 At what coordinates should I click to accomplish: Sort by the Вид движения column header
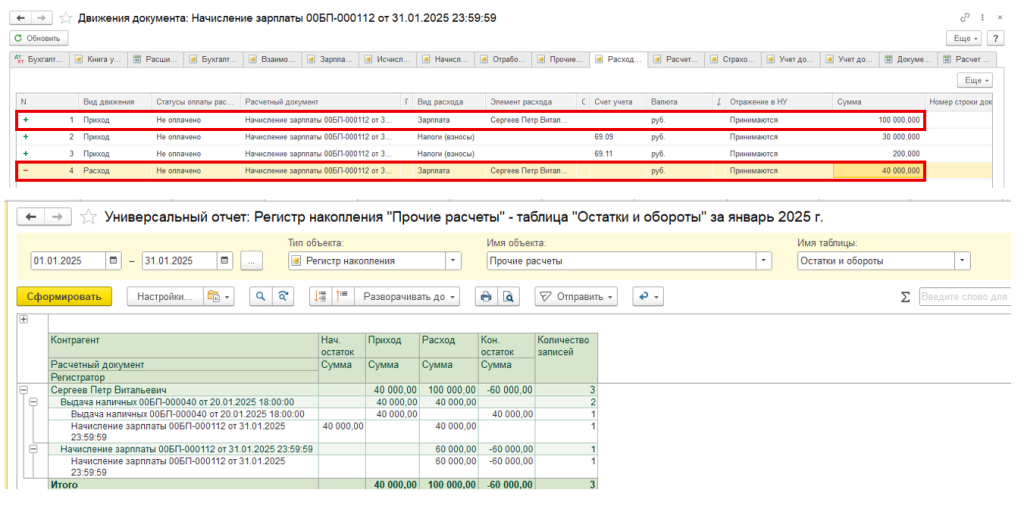[114, 102]
